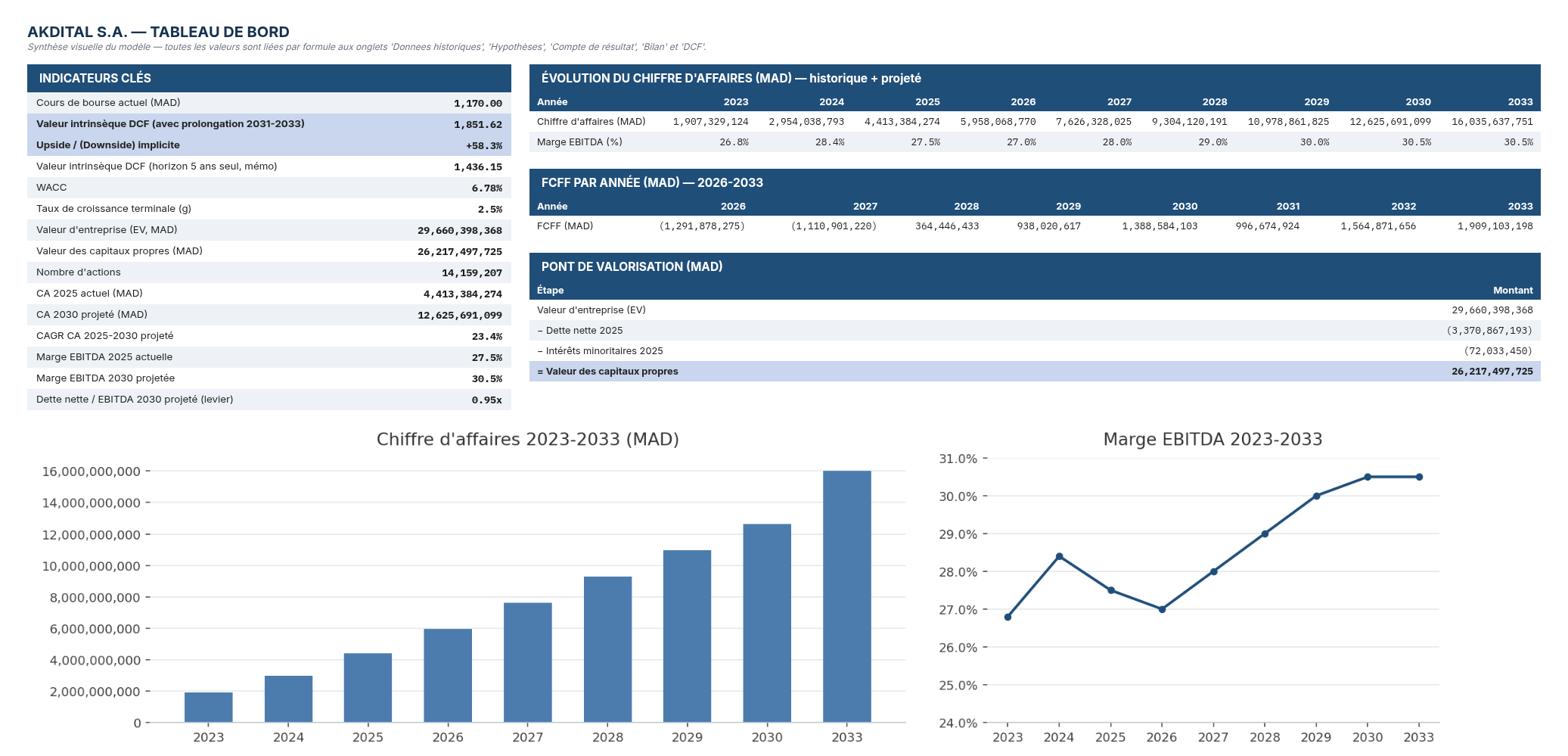
Task: Click the Upside / (Downside) implicite value +58.3%
Action: (484, 146)
